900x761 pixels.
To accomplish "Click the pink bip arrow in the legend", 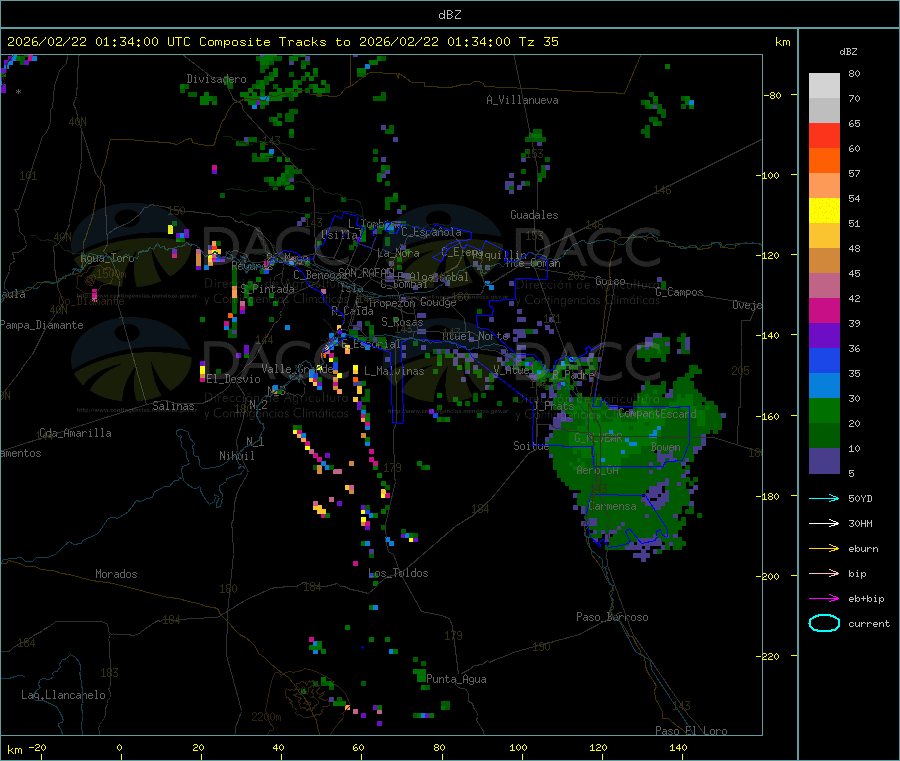I will tap(824, 573).
